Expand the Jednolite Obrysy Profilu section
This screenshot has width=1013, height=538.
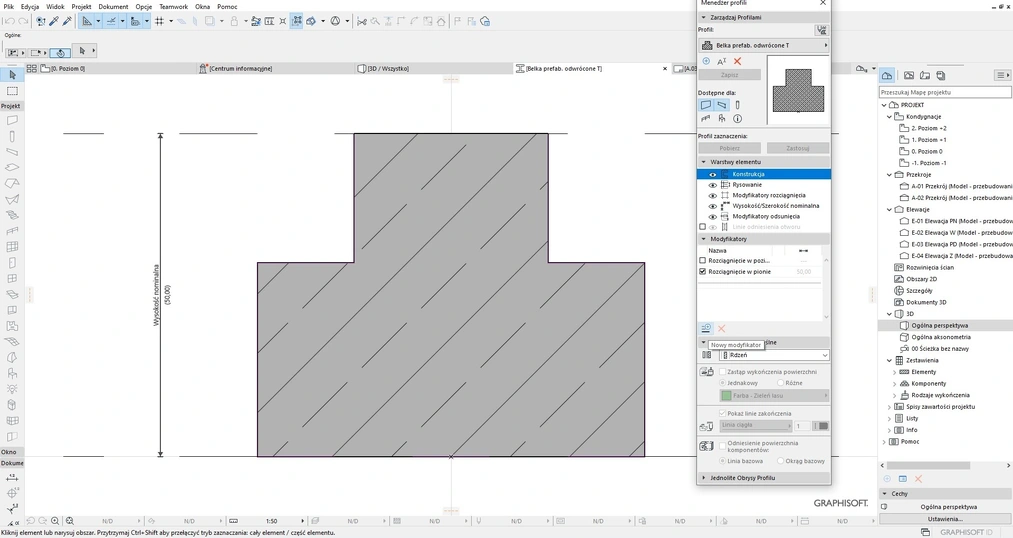[x=704, y=478]
